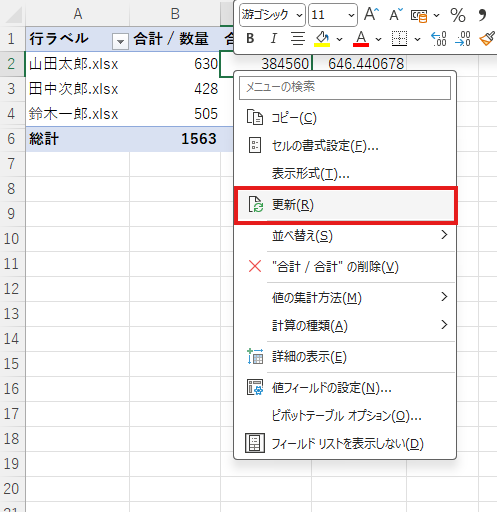Expand the accounting format dropdown arrow
The height and width of the screenshot is (512, 497).
[436, 15]
